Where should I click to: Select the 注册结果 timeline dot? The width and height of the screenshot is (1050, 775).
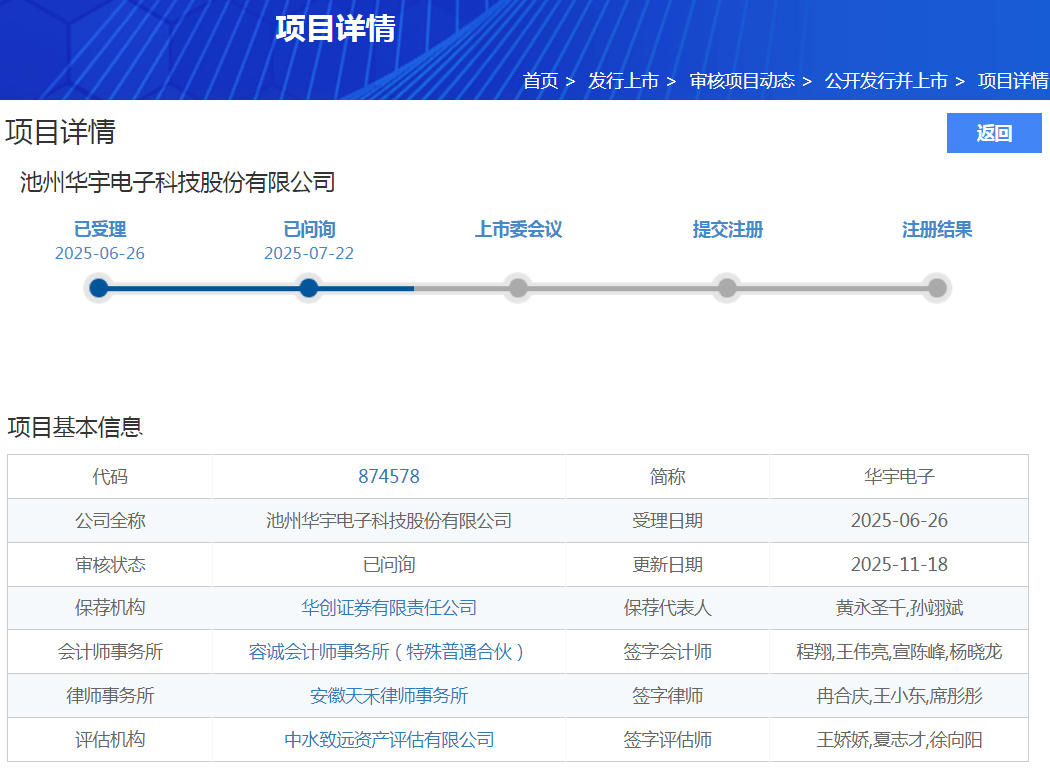937,288
